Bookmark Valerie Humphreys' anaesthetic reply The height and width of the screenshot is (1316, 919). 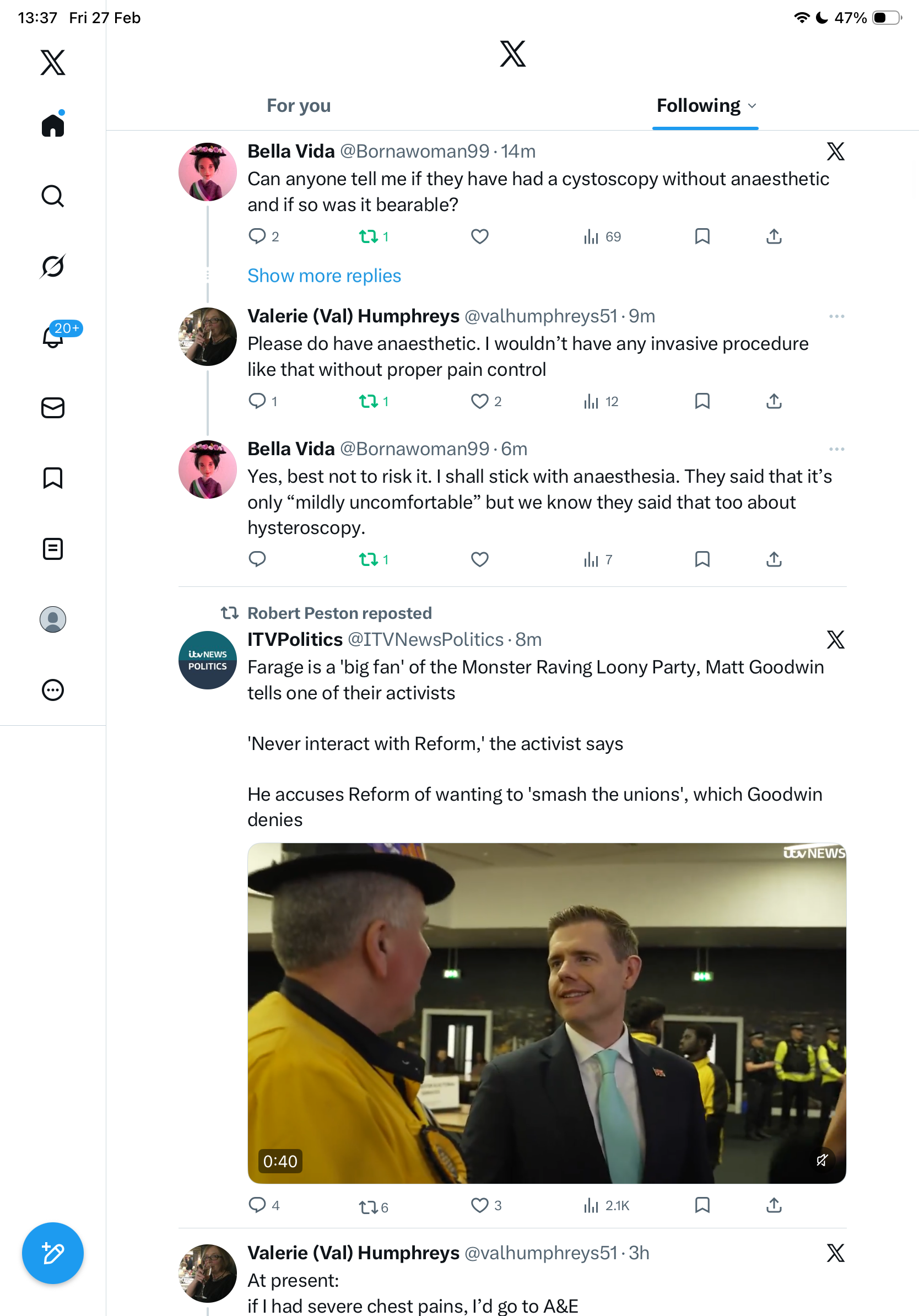702,401
